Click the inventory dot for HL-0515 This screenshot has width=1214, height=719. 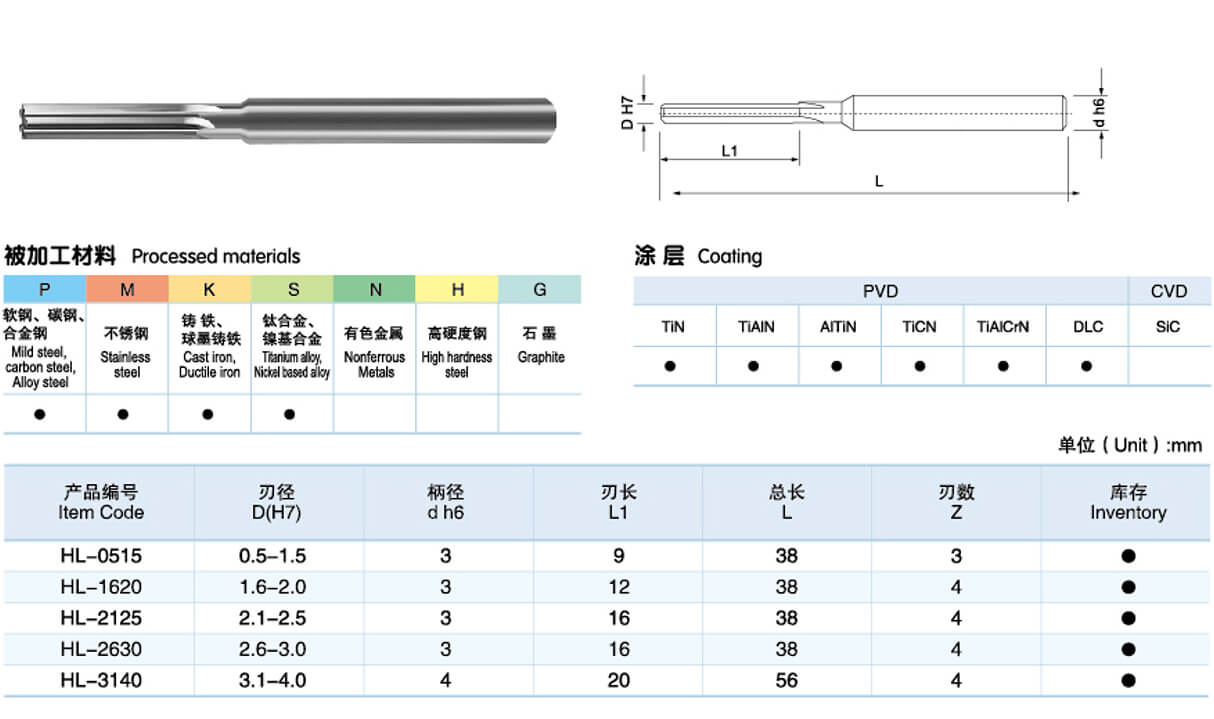click(1128, 556)
